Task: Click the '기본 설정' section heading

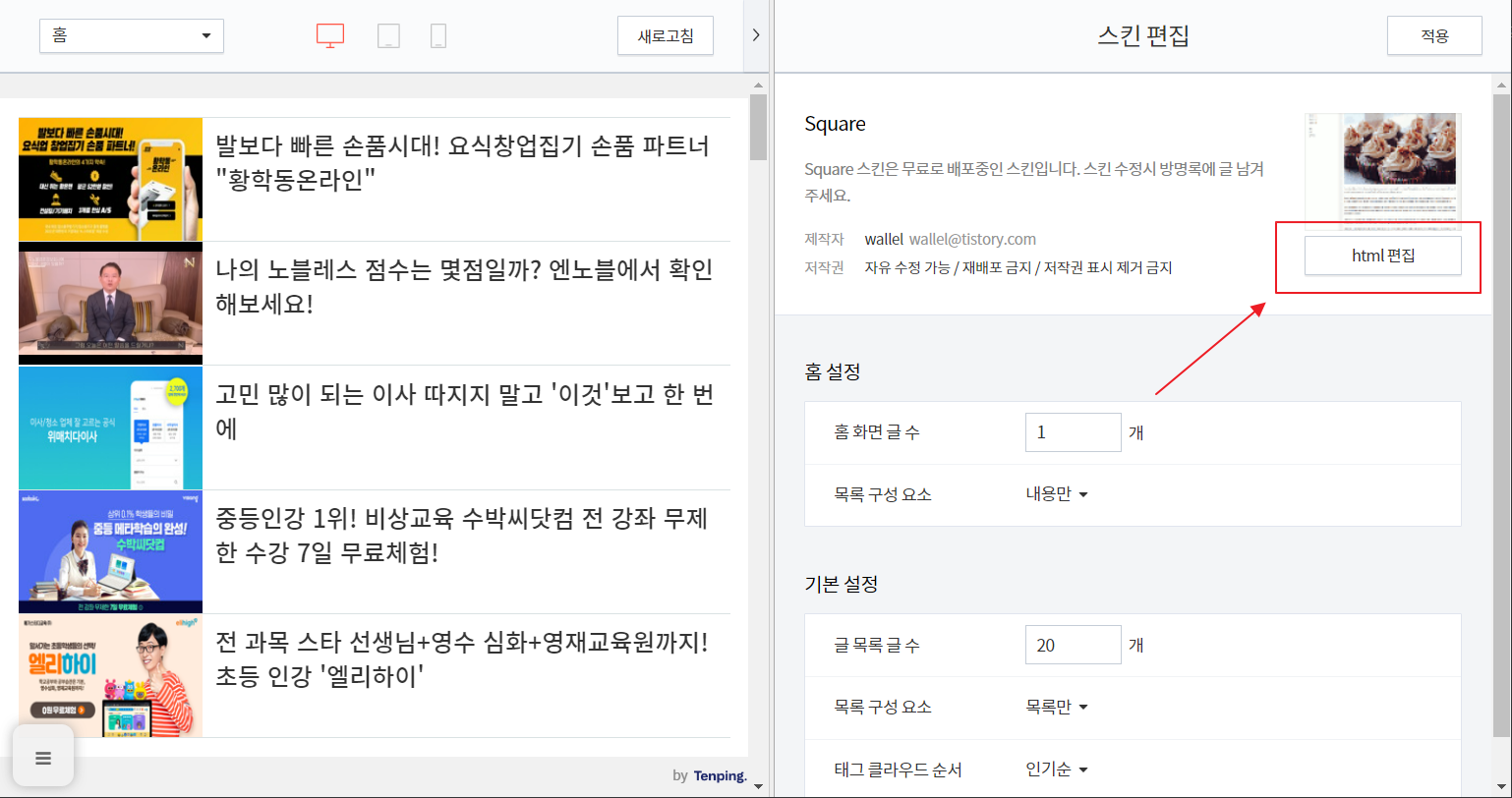Action: 841,584
